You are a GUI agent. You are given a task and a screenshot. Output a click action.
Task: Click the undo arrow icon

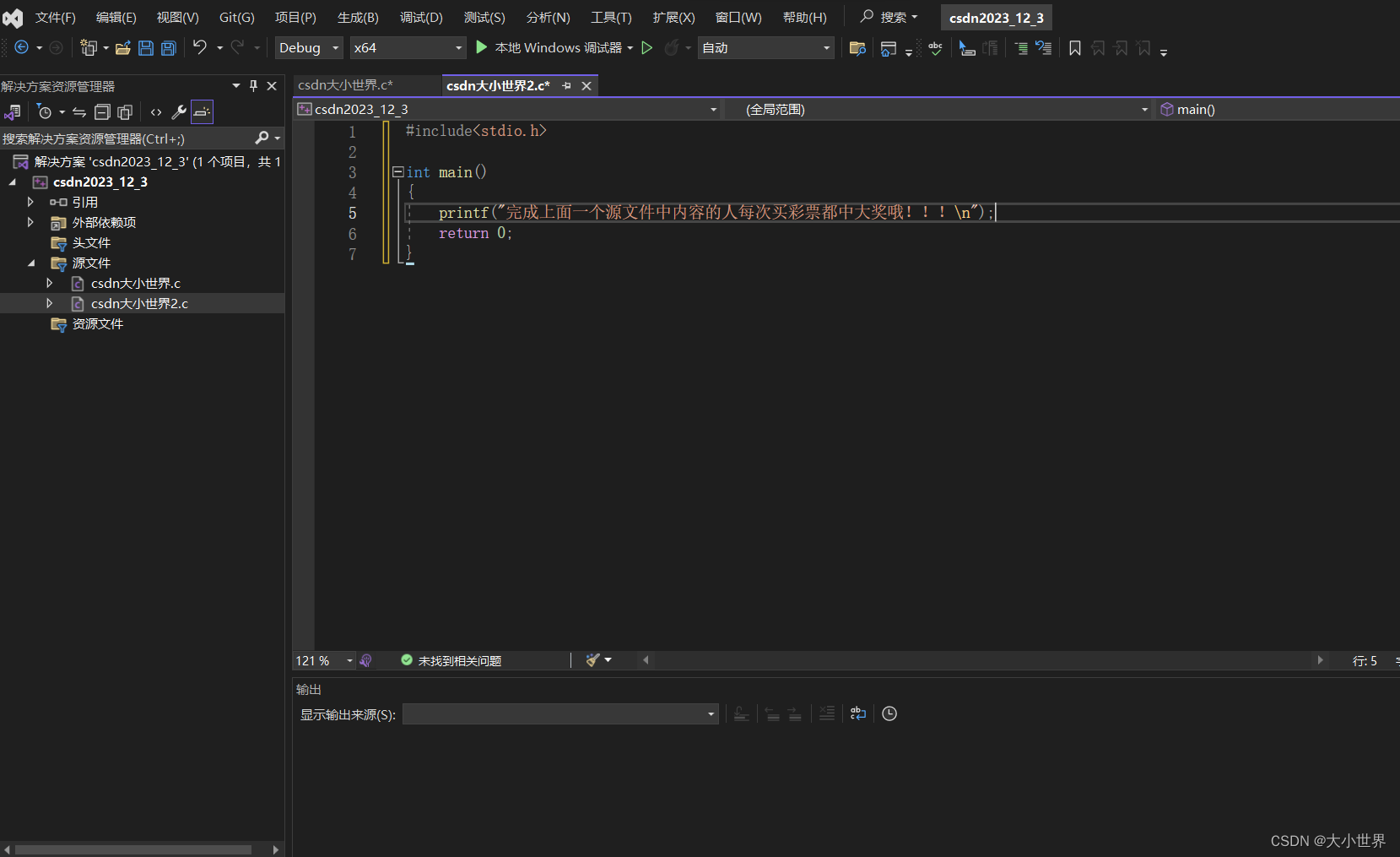(200, 47)
